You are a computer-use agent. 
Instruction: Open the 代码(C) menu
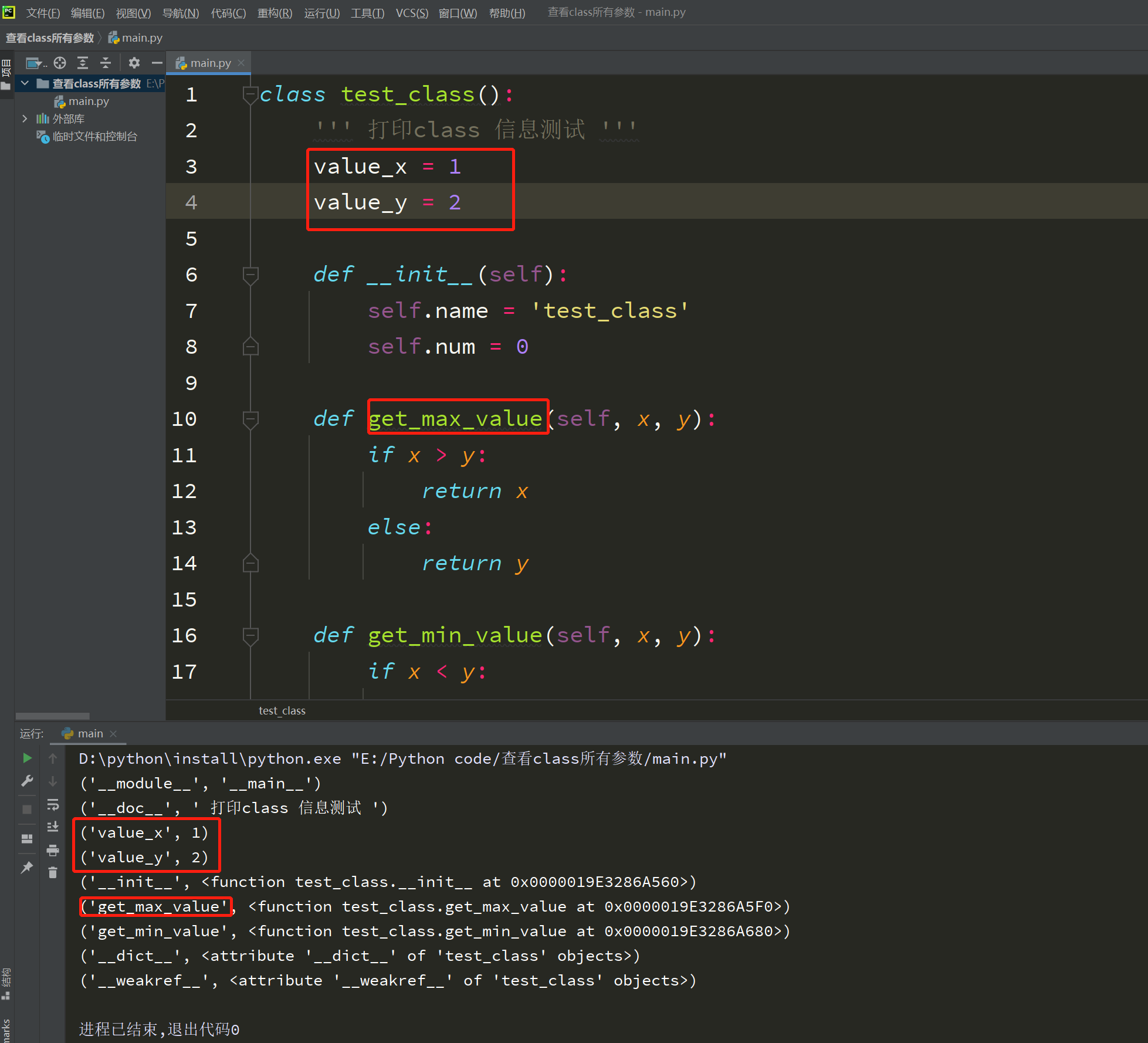point(228,13)
